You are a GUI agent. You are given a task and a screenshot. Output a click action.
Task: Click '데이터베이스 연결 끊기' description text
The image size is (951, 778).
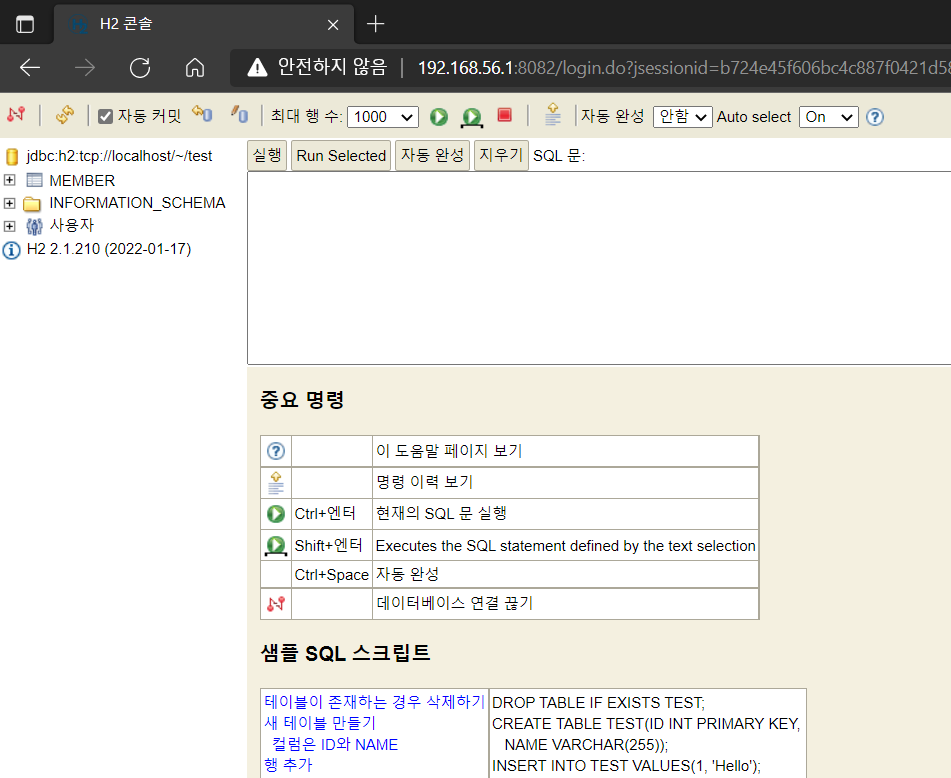click(x=454, y=603)
